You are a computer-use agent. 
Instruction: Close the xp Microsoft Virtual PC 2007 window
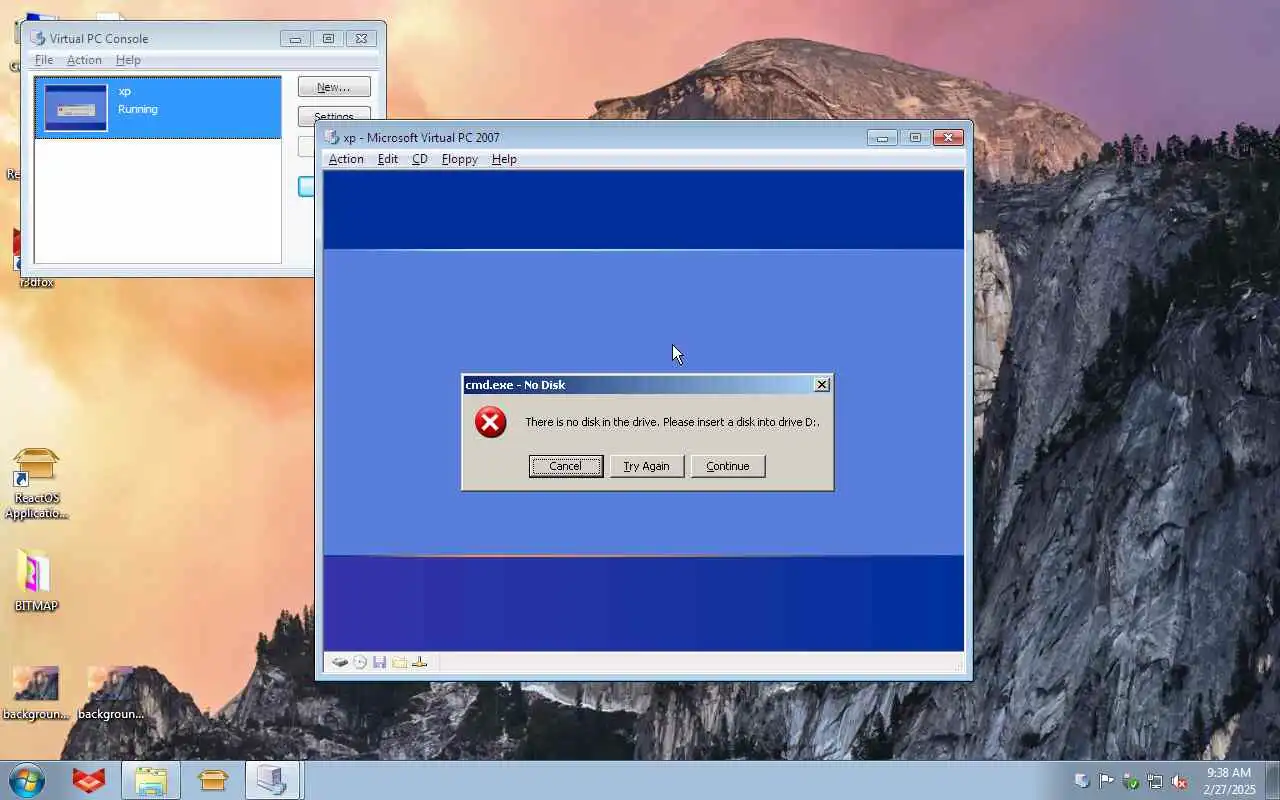[x=948, y=138]
